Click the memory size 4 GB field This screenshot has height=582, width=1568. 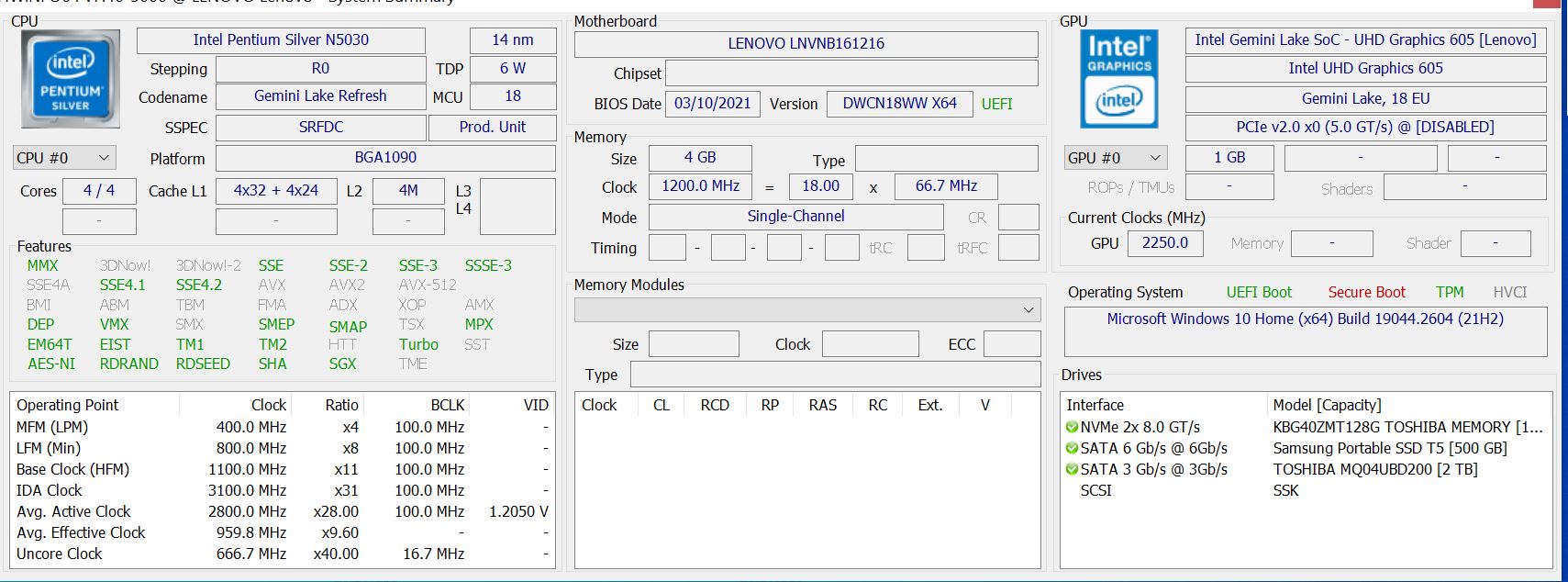700,158
